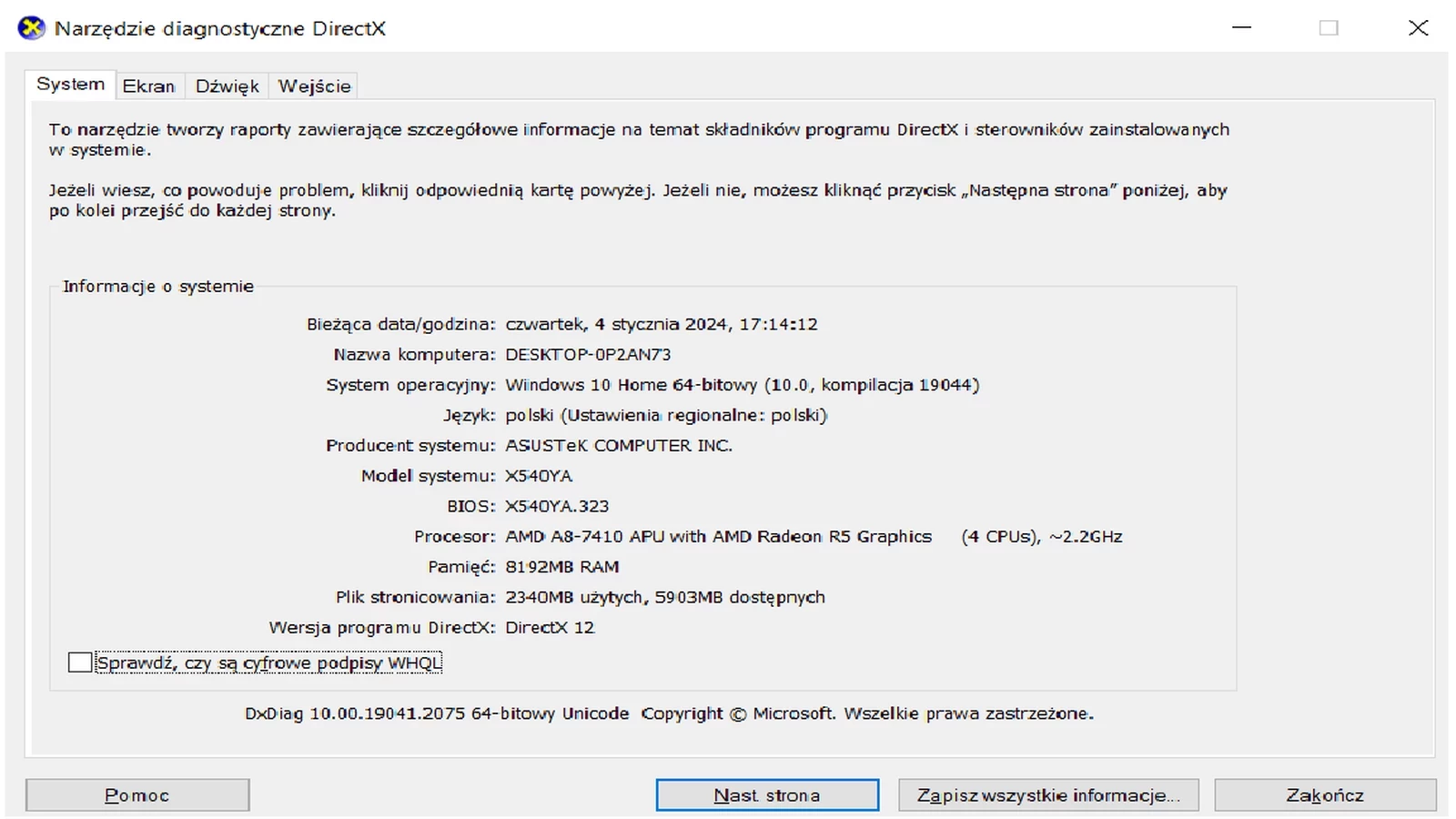Viewport: 1456px width, 819px height.
Task: Click the Pomoc button
Action: point(137,795)
